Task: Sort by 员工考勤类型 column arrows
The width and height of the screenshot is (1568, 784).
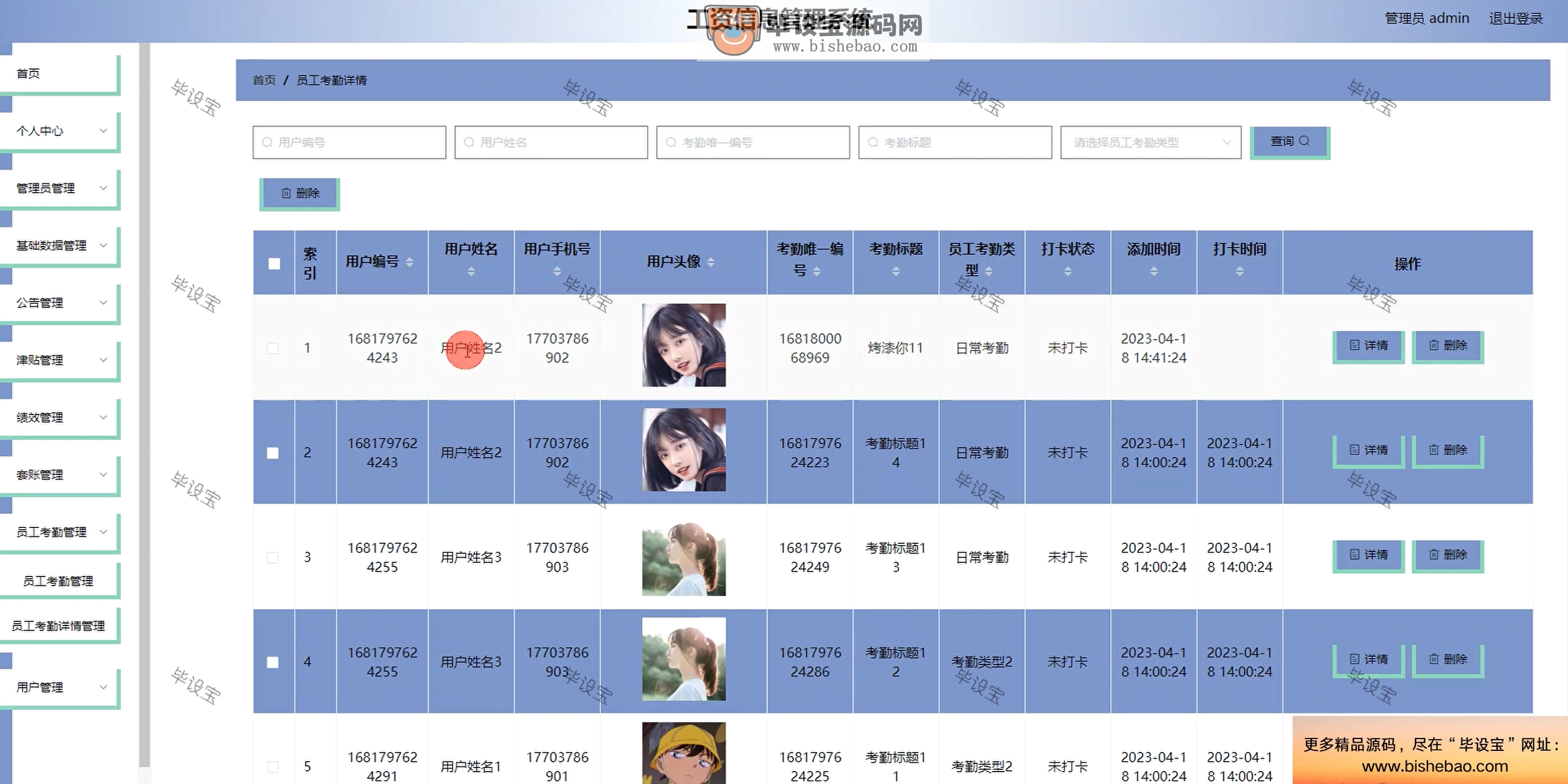Action: pos(989,271)
